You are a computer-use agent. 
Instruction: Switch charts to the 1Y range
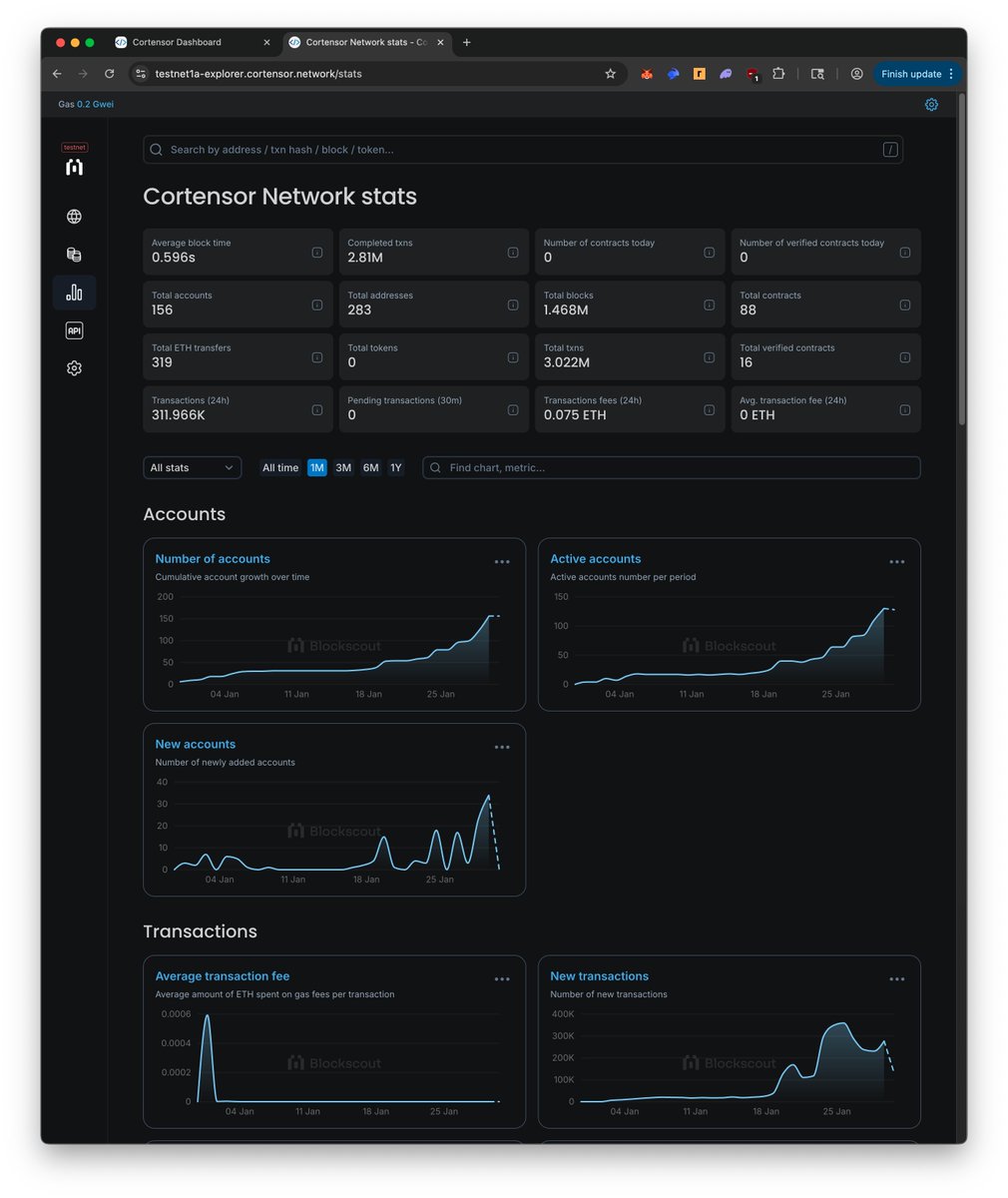point(395,467)
